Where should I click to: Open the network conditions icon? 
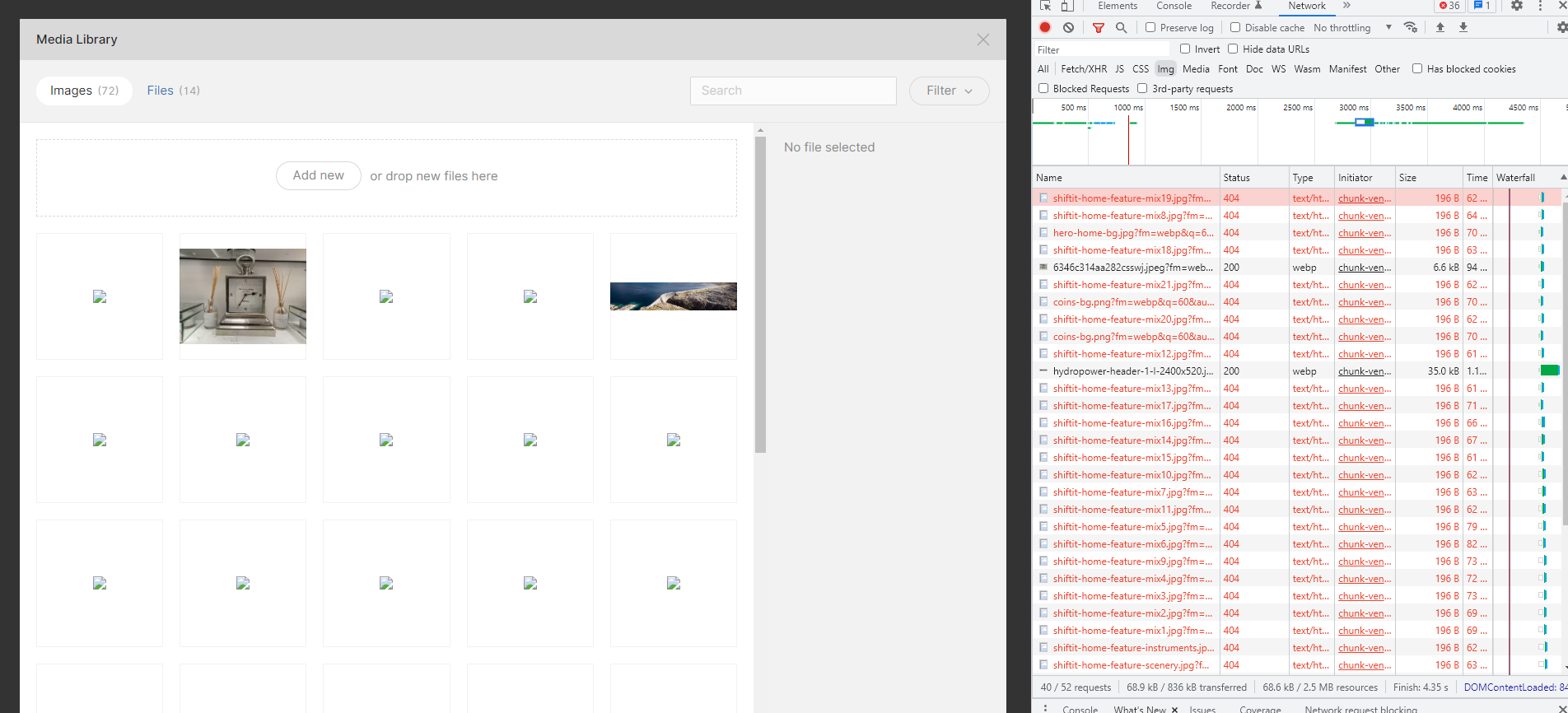pos(1411,27)
